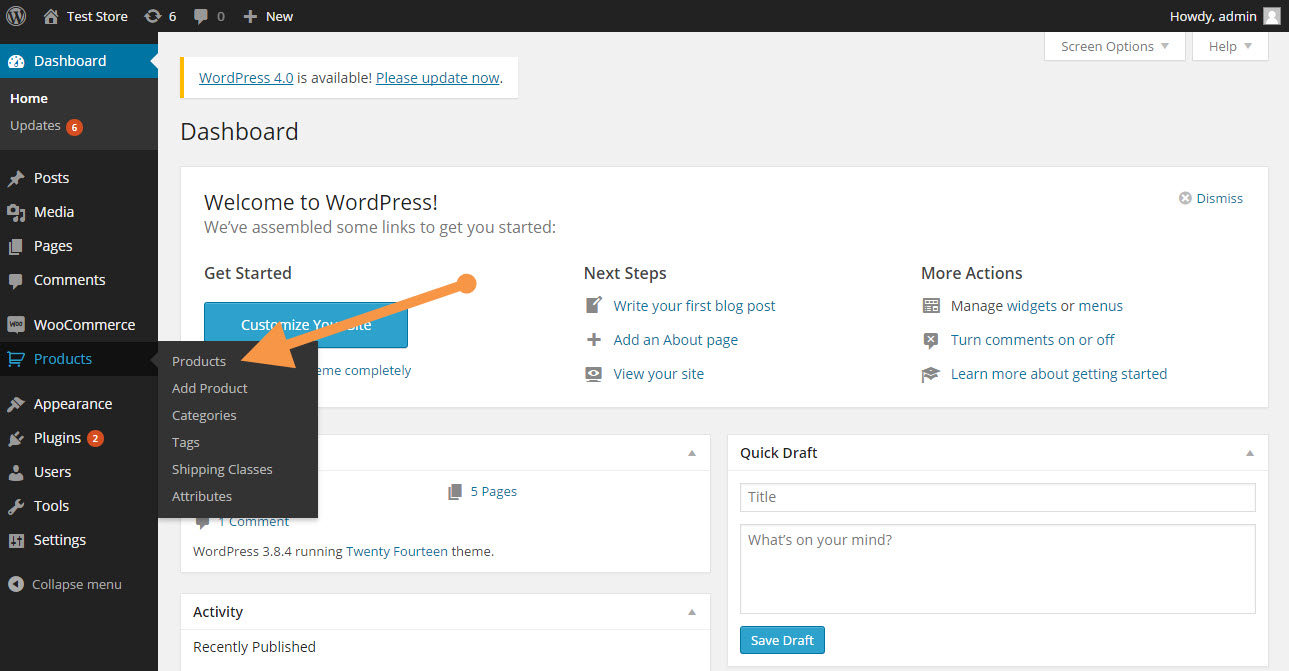Click the Tools wrench icon
The height and width of the screenshot is (671, 1289).
click(16, 506)
